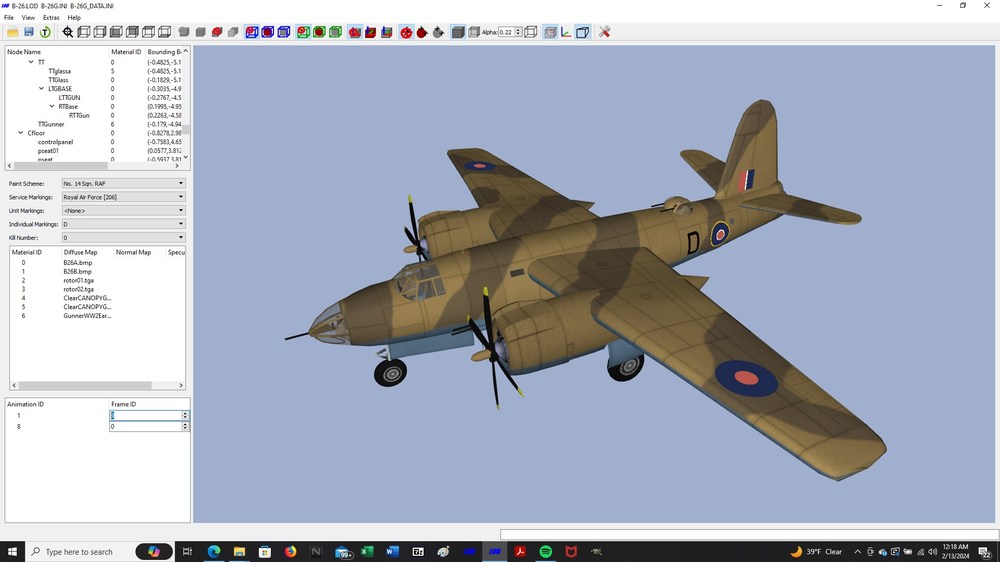The height and width of the screenshot is (562, 1000).
Task: Toggle the red ball with highlighted background
Action: pos(406,32)
